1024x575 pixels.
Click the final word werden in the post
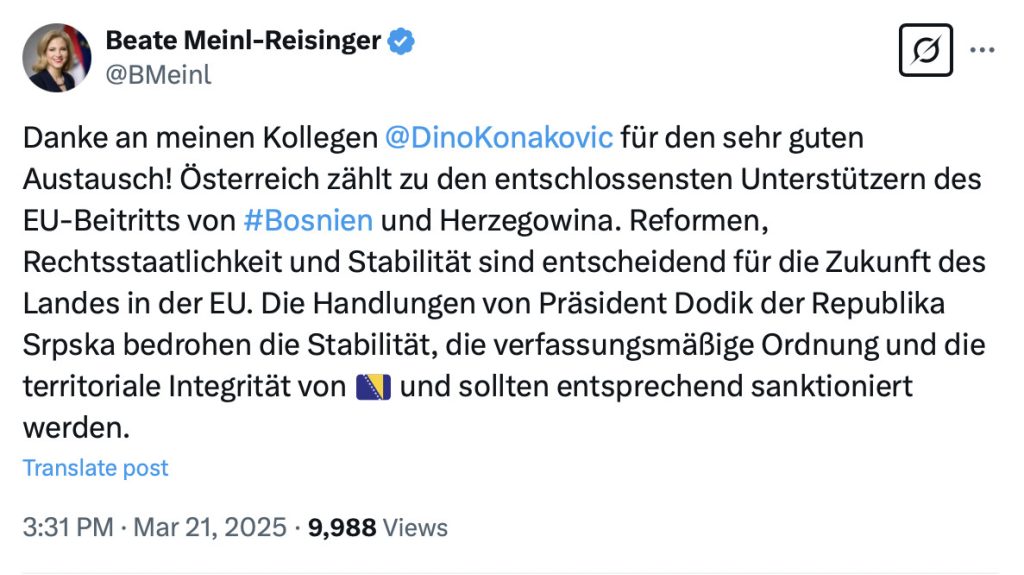point(74,427)
